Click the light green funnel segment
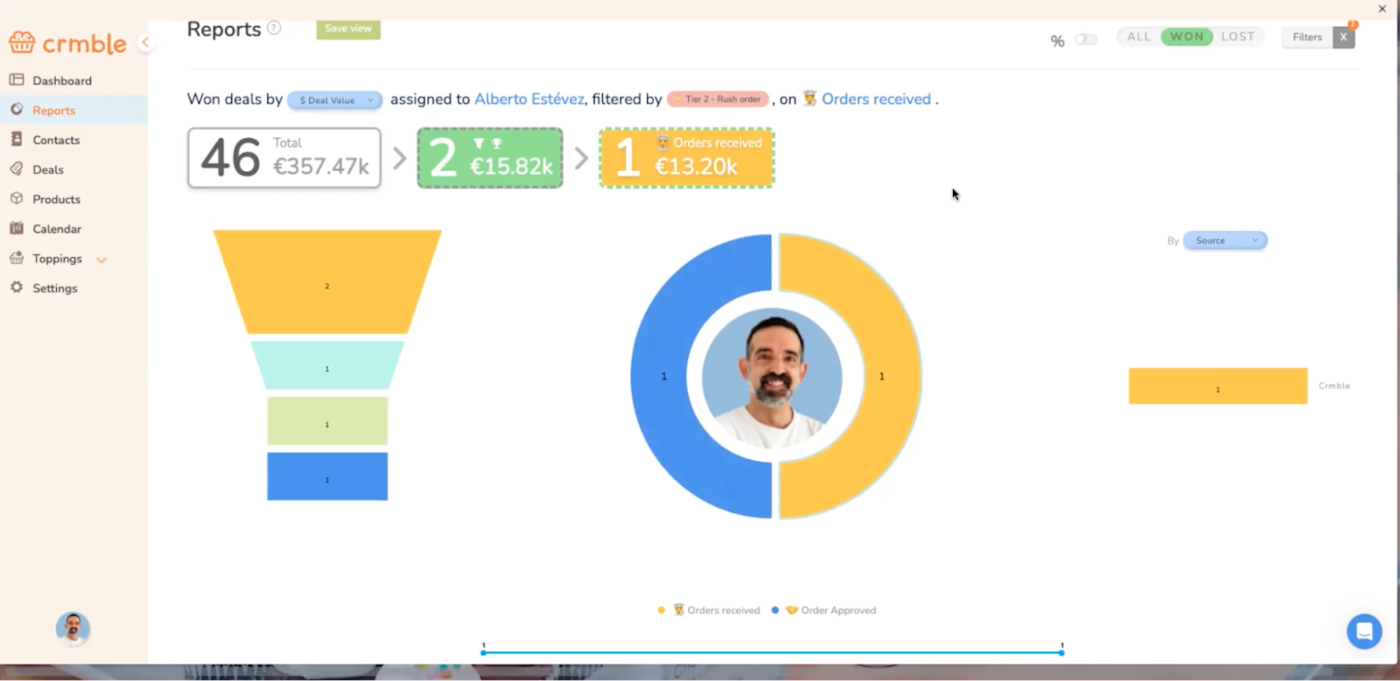 327,421
